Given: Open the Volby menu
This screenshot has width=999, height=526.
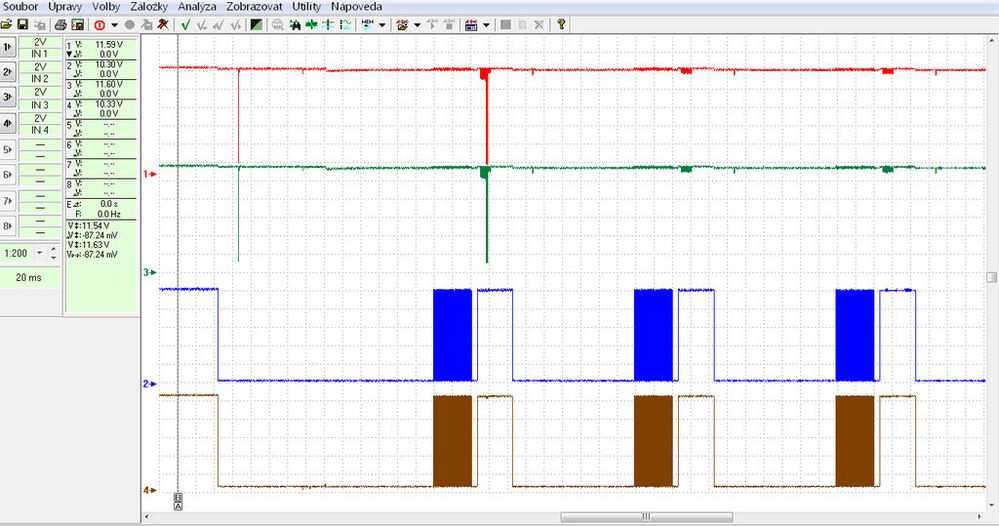Looking at the screenshot, I should 106,6.
